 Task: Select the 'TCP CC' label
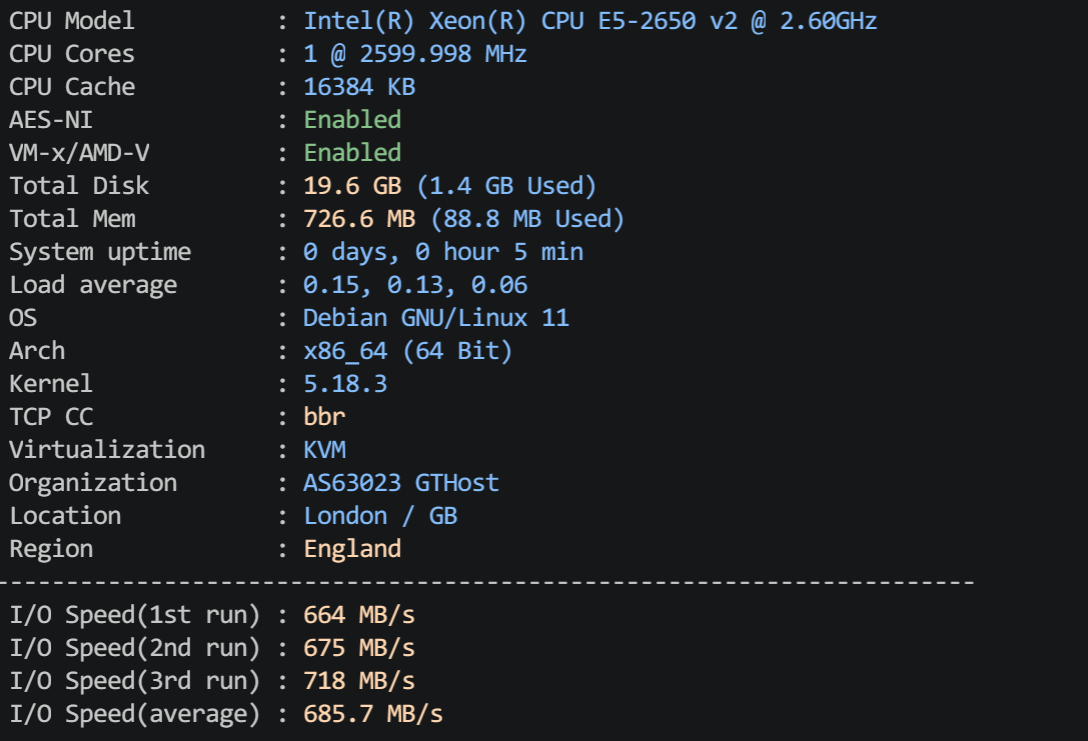[51, 417]
